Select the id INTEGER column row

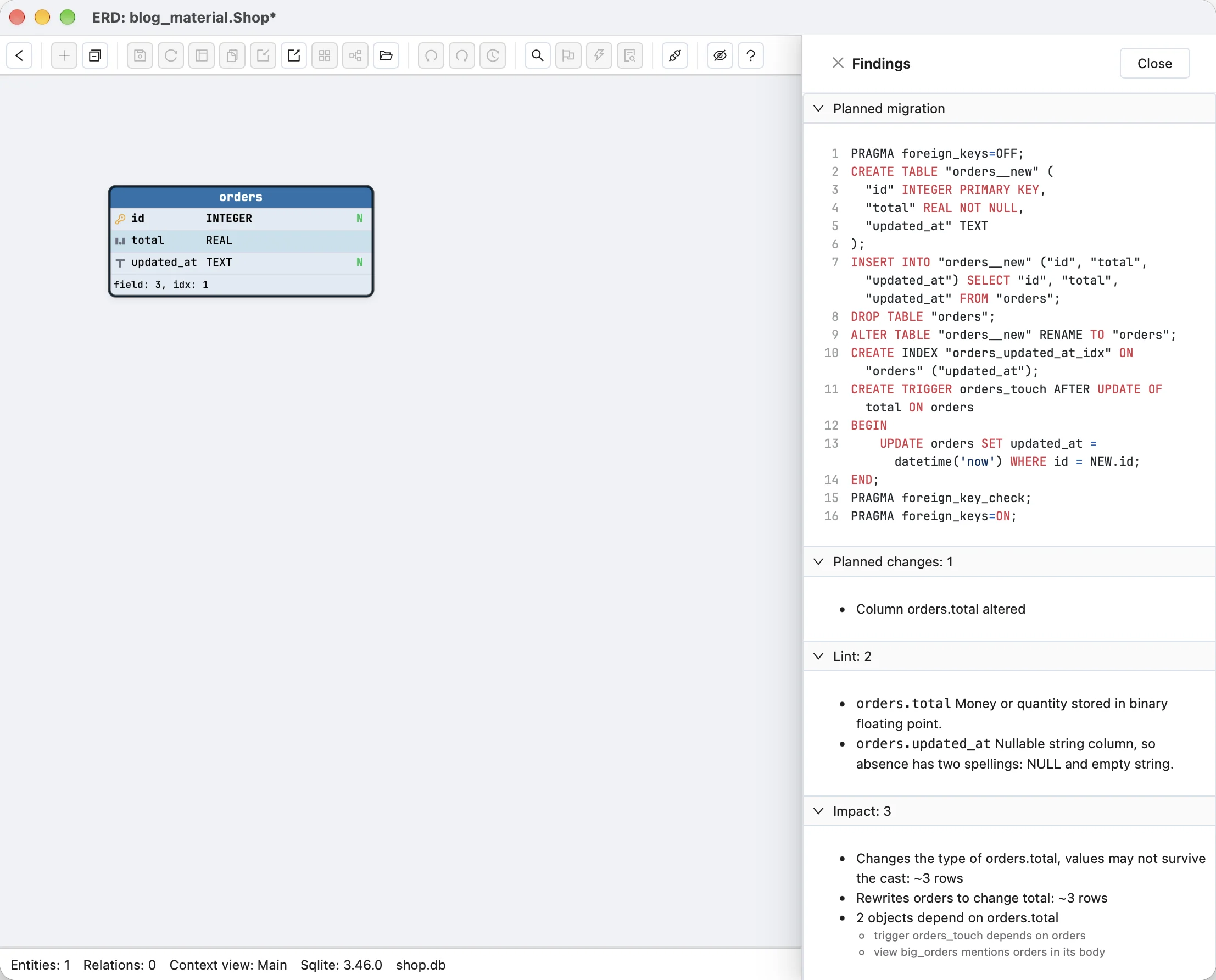[x=241, y=219]
